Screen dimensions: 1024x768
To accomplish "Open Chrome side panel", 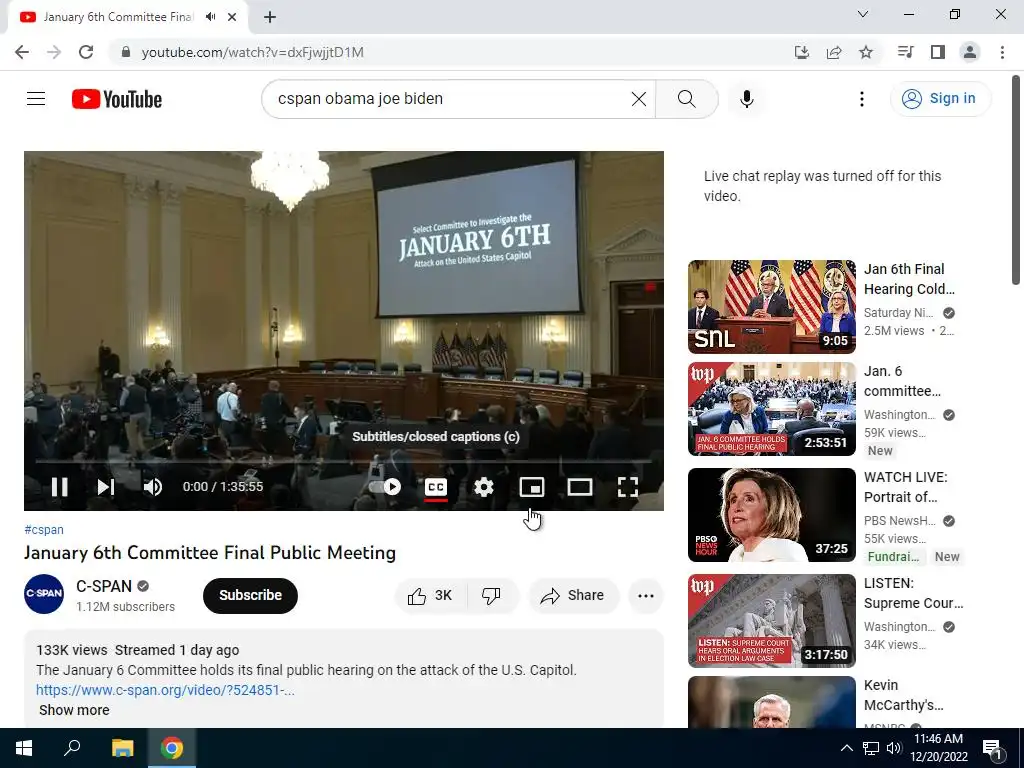I will click(937, 52).
